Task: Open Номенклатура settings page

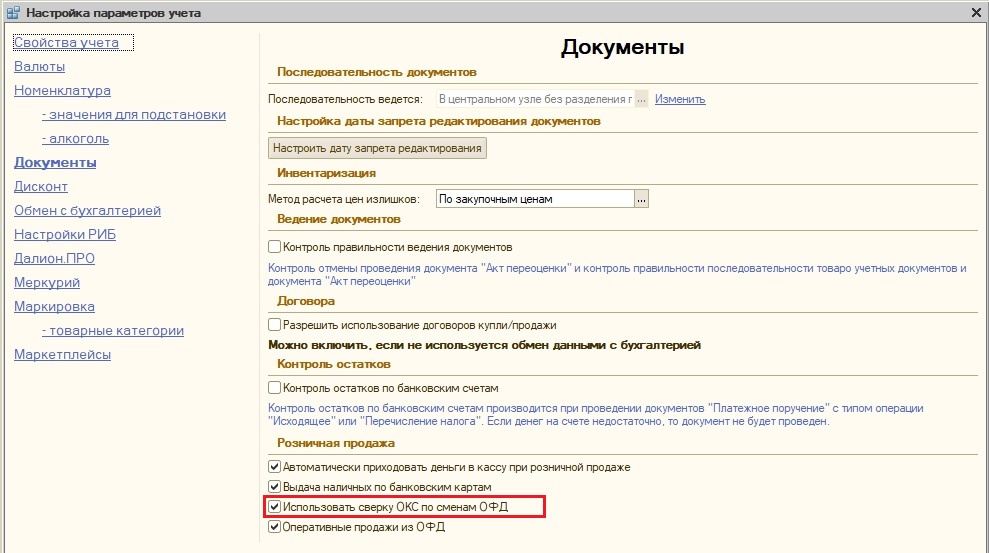Action: (x=62, y=90)
